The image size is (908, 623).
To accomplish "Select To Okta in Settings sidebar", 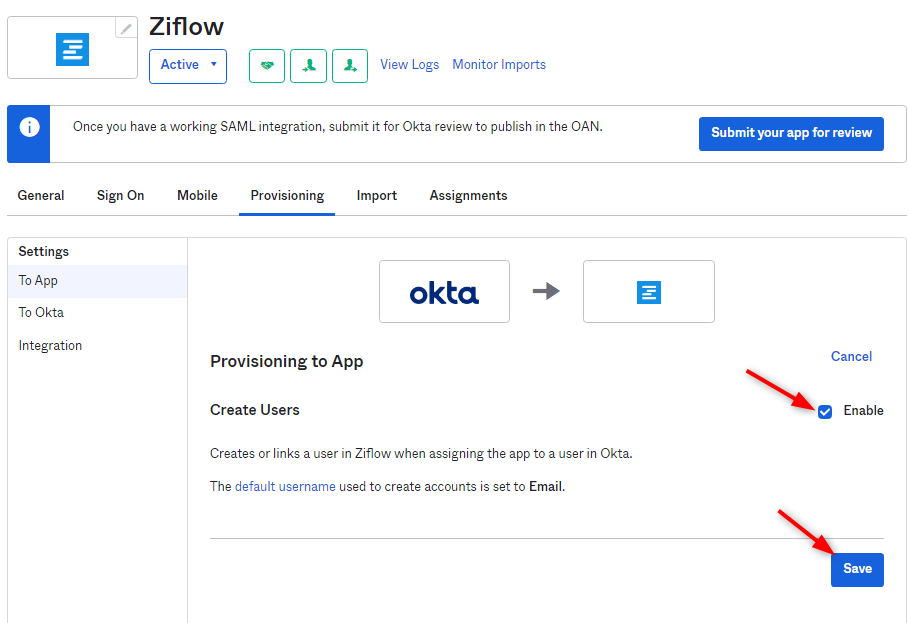I will (41, 313).
